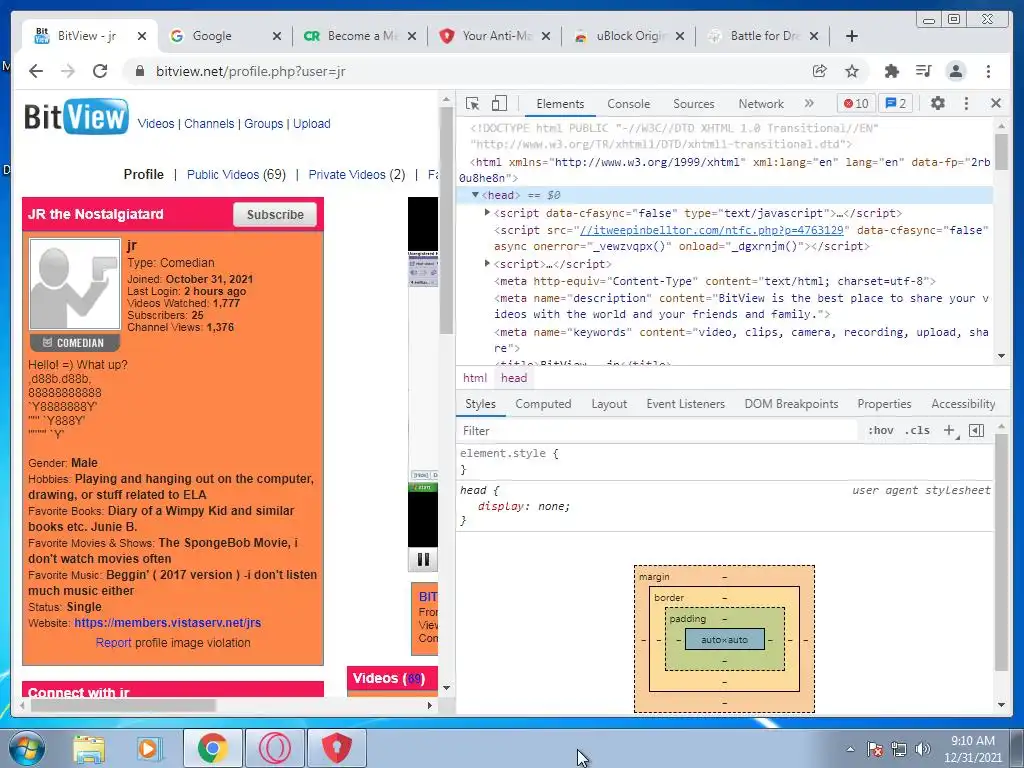The image size is (1024, 768).
Task: Click the content box in the box model
Action: click(724, 639)
